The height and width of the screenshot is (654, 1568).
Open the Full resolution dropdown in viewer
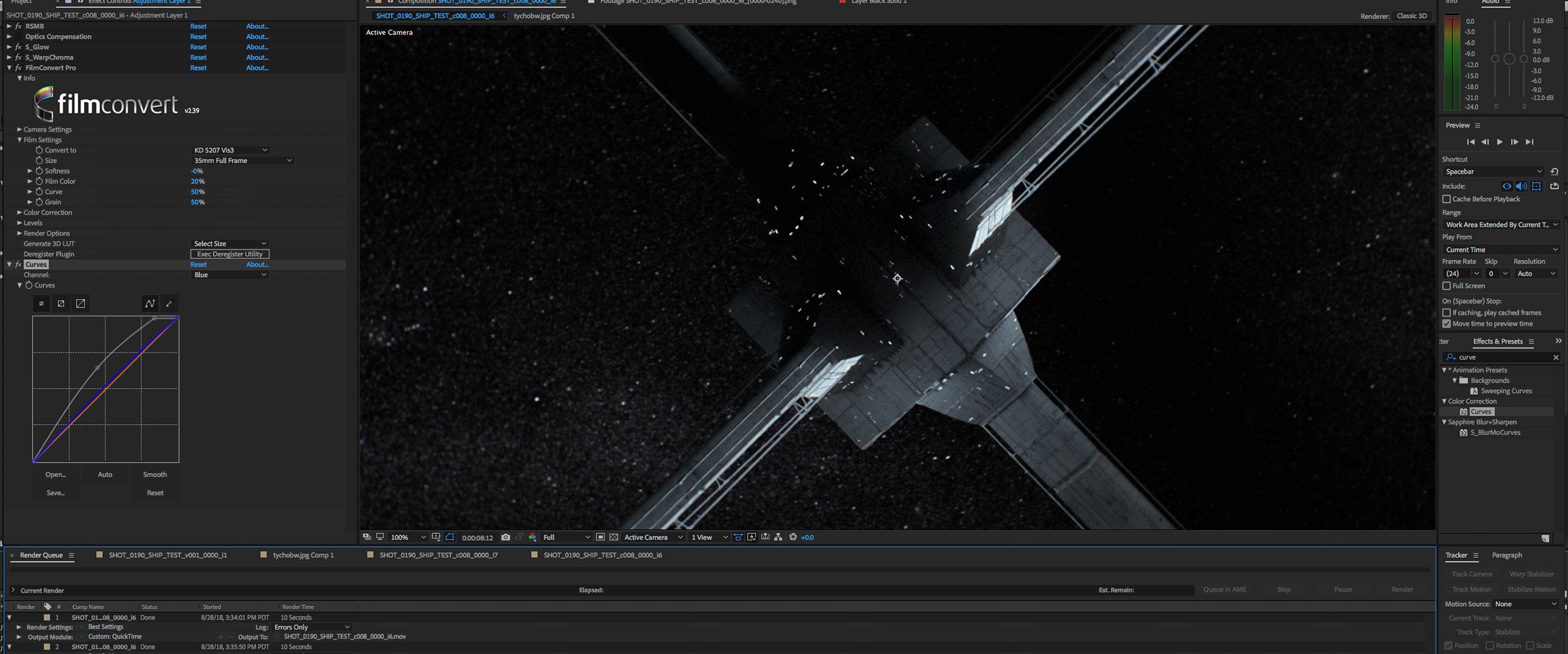pos(566,538)
